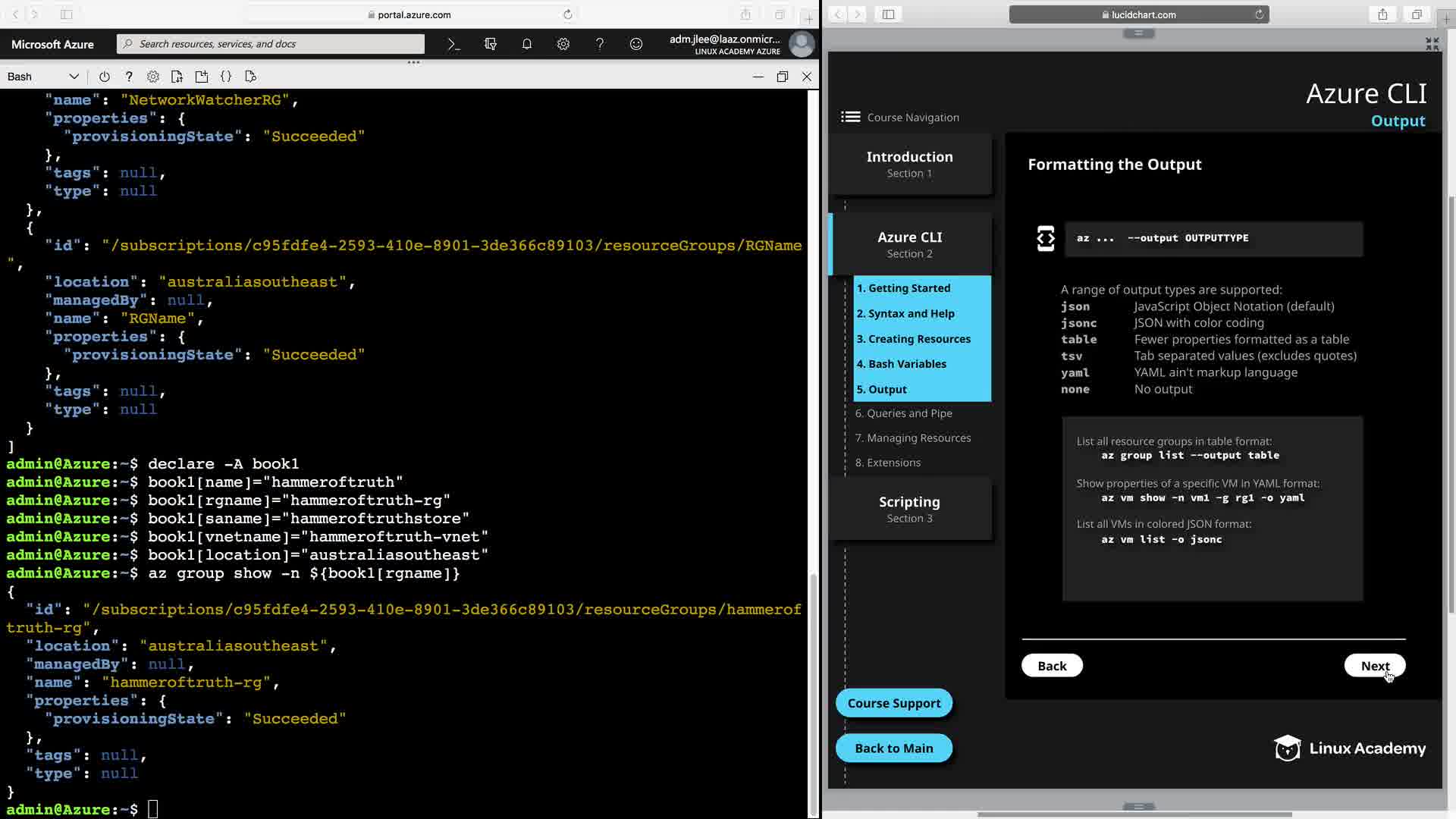Click the Azure help question mark

[x=600, y=44]
